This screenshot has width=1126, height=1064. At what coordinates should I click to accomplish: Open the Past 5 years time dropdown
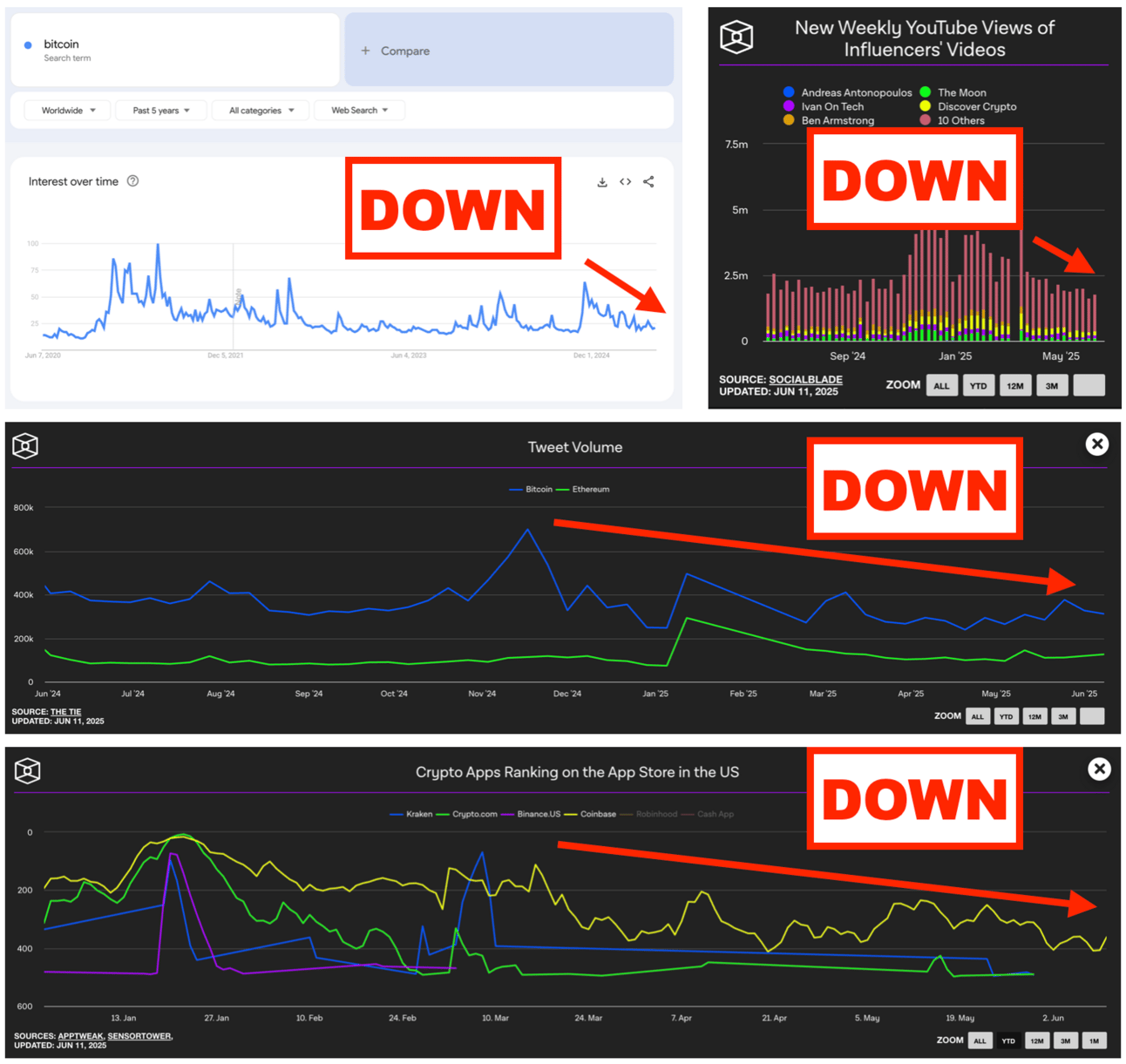click(x=161, y=111)
